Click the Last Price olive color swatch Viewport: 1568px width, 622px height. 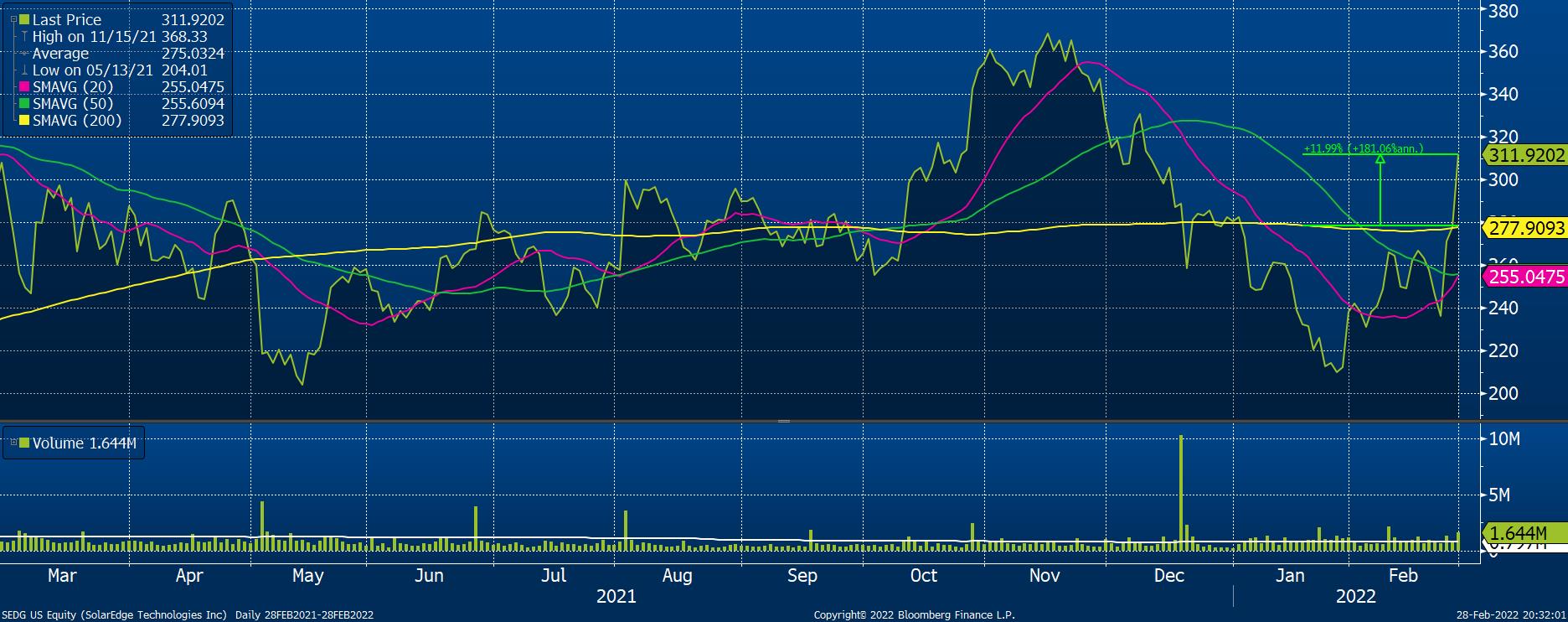coord(23,19)
